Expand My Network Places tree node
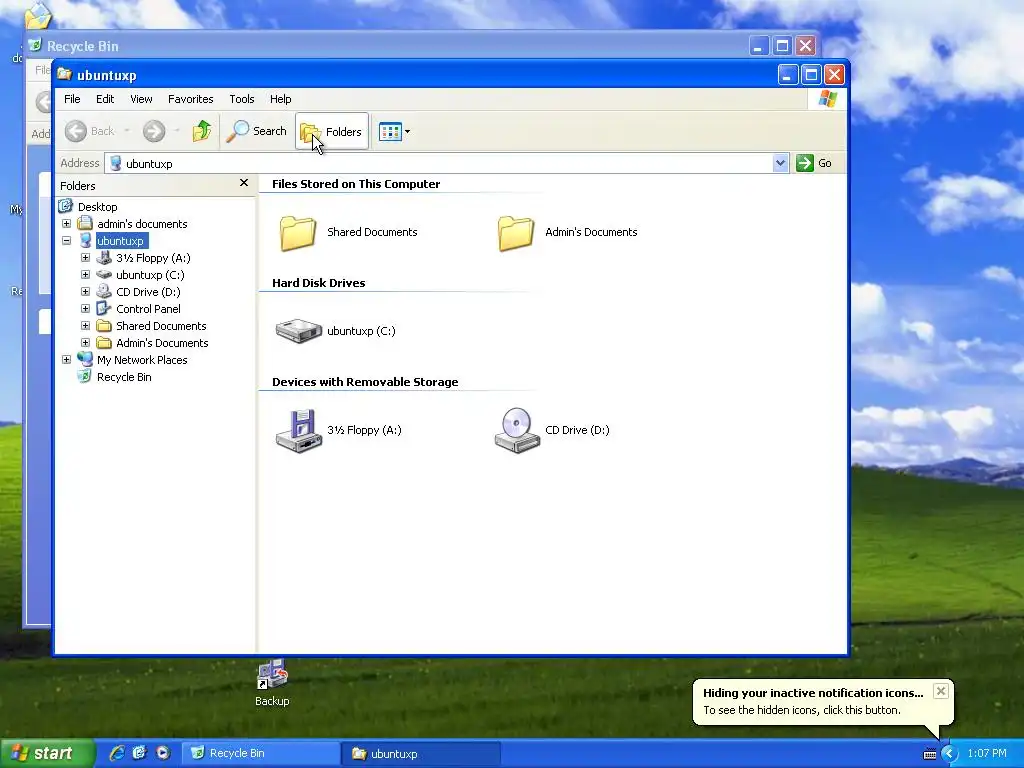The height and width of the screenshot is (768, 1024). coord(67,359)
